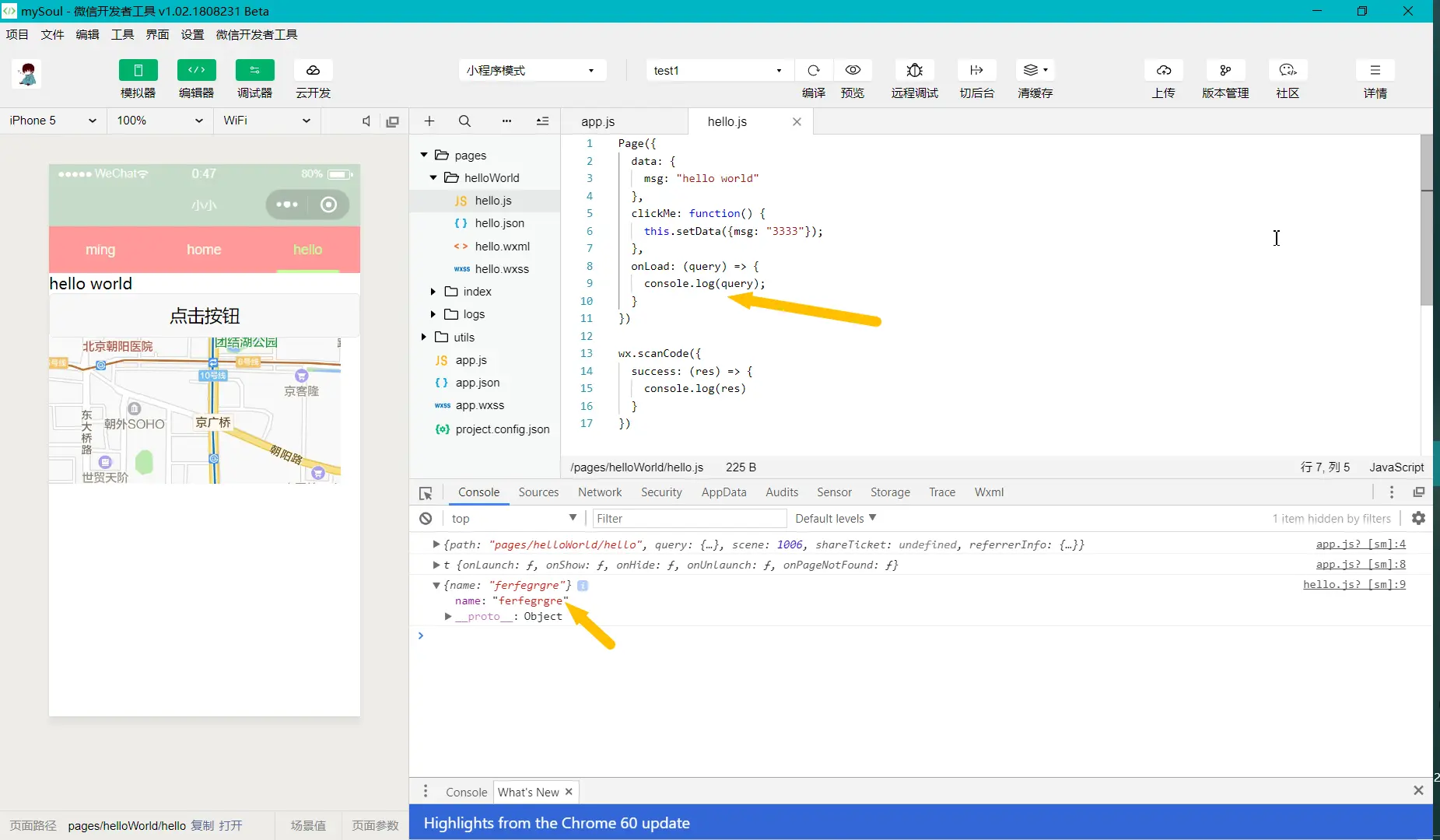Switch to the AppData devtools tab

click(724, 492)
